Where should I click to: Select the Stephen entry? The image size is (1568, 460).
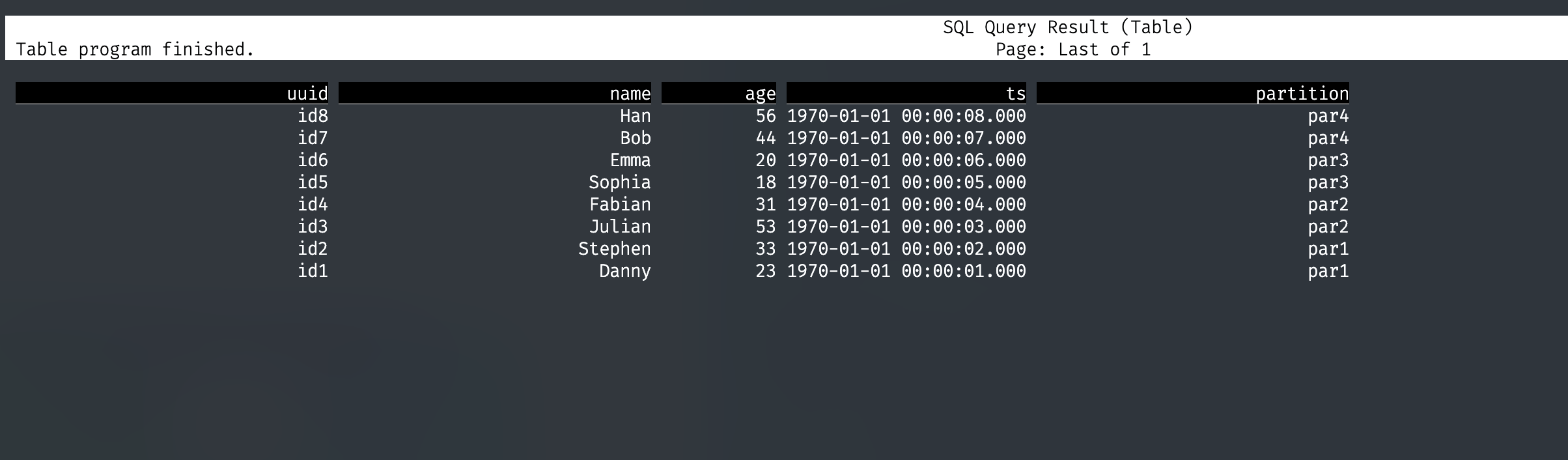click(615, 249)
